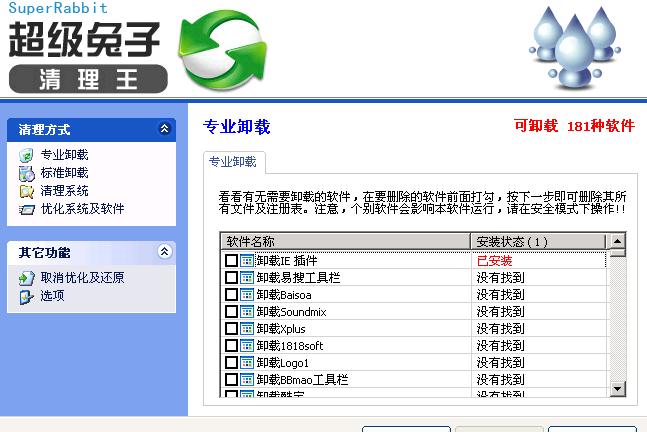Viewport: 647px width, 432px height.
Task: Select the 卸载1818soft row text
Action: point(290,346)
